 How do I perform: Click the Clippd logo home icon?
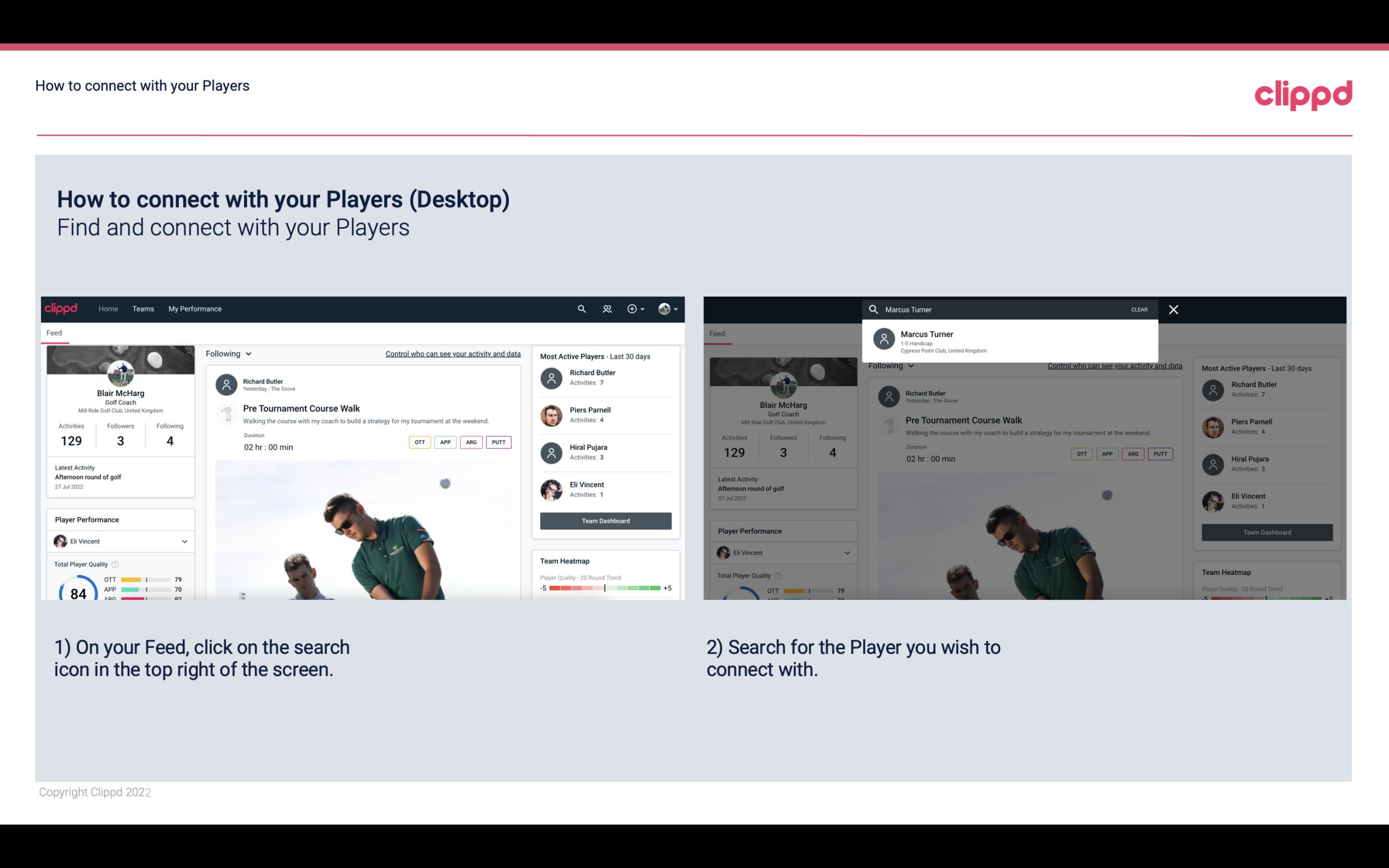63,309
